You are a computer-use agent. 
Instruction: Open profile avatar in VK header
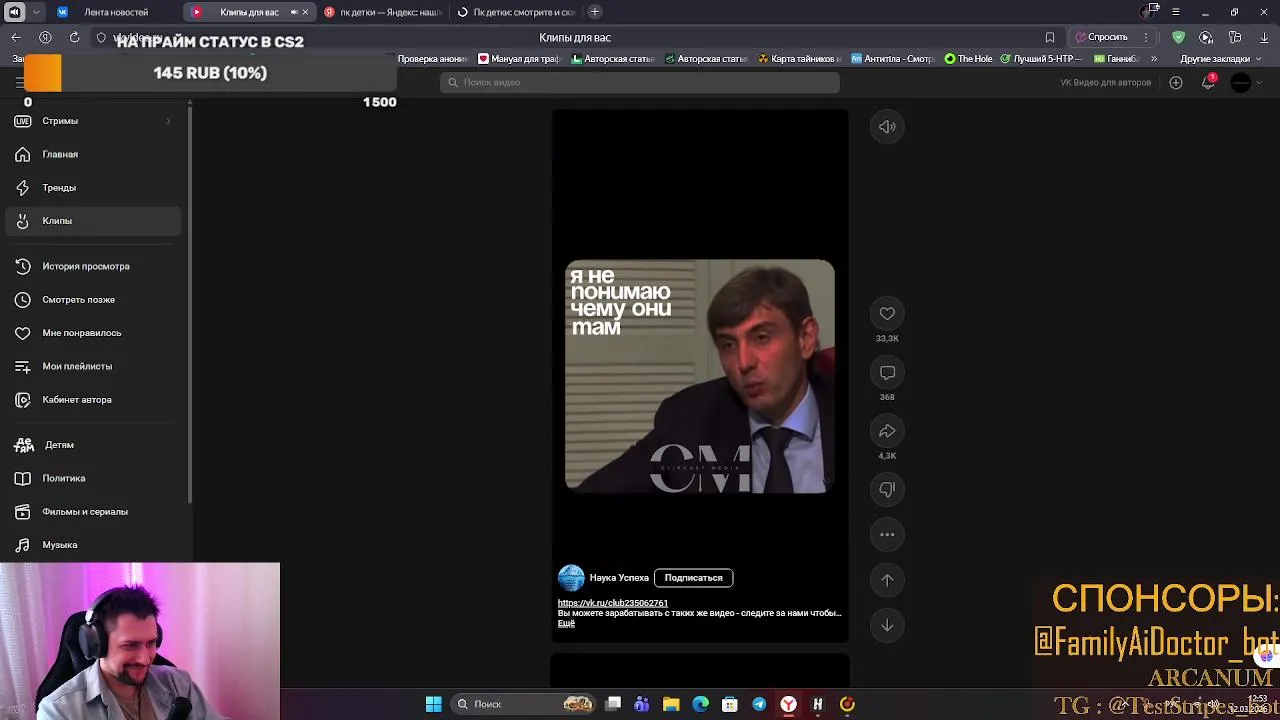1241,82
